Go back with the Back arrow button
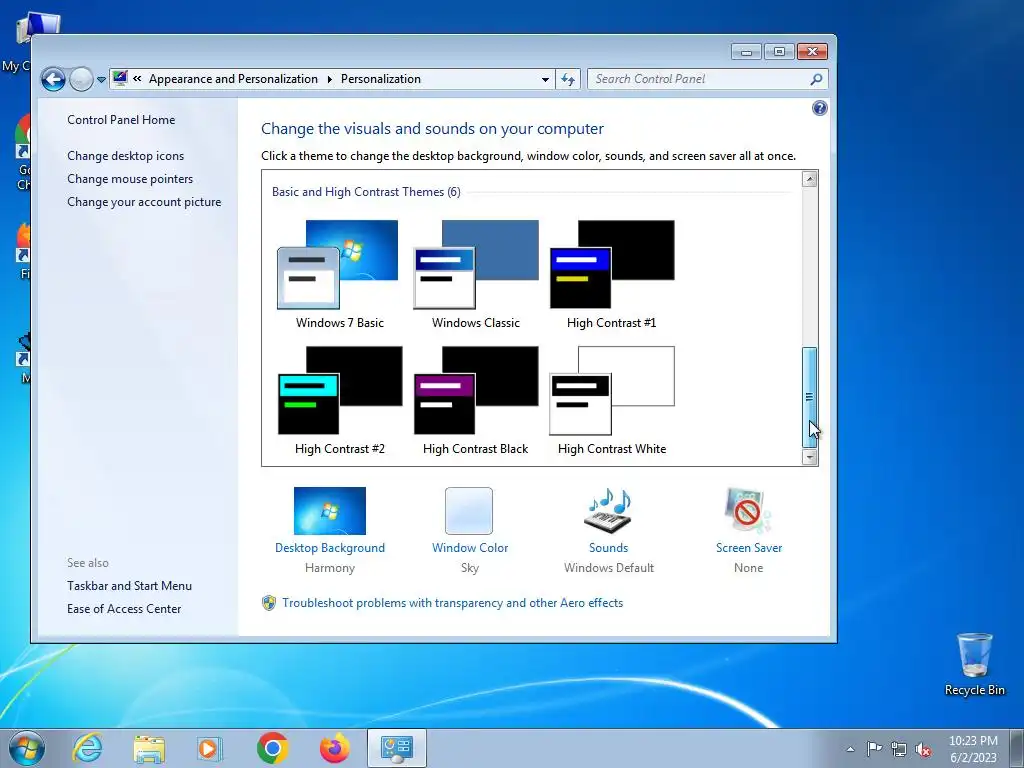Image resolution: width=1024 pixels, height=768 pixels. 53,80
